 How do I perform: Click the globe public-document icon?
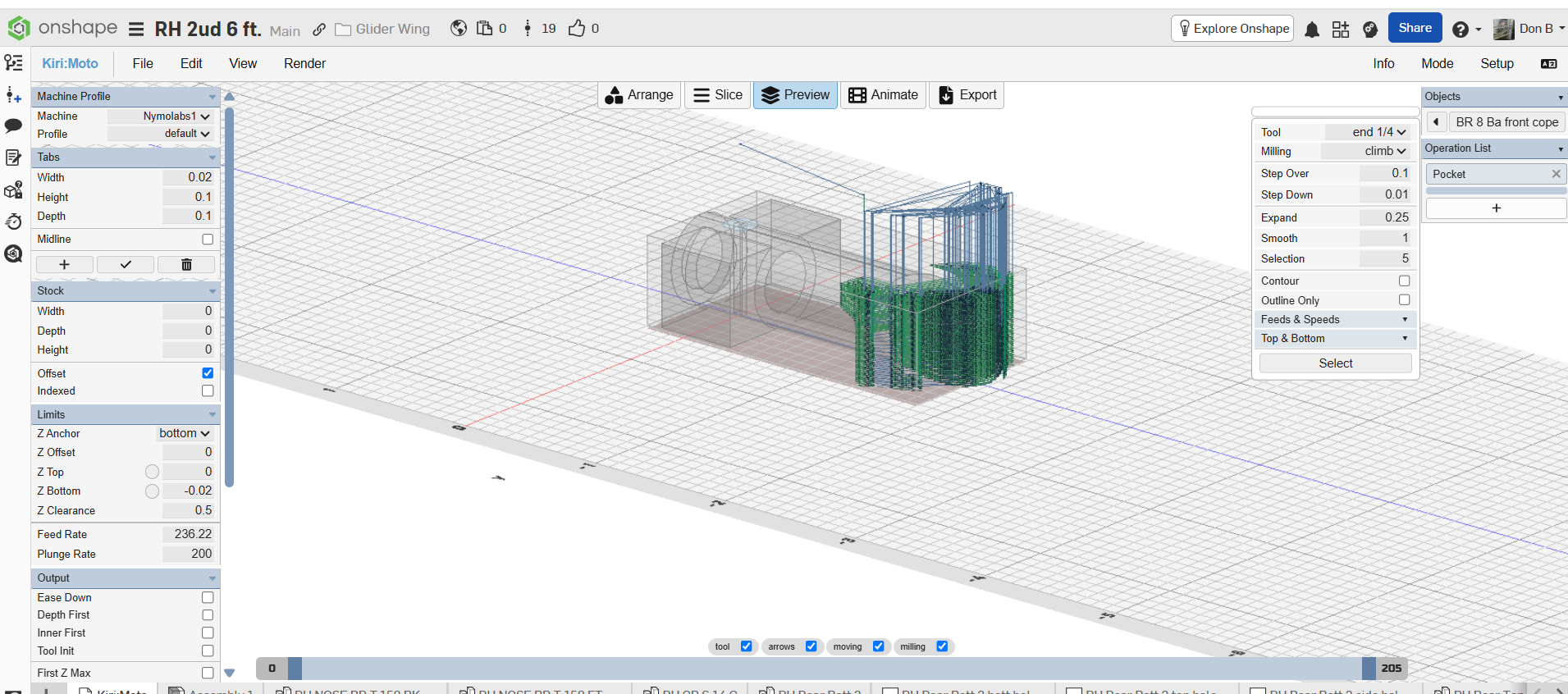(x=459, y=28)
